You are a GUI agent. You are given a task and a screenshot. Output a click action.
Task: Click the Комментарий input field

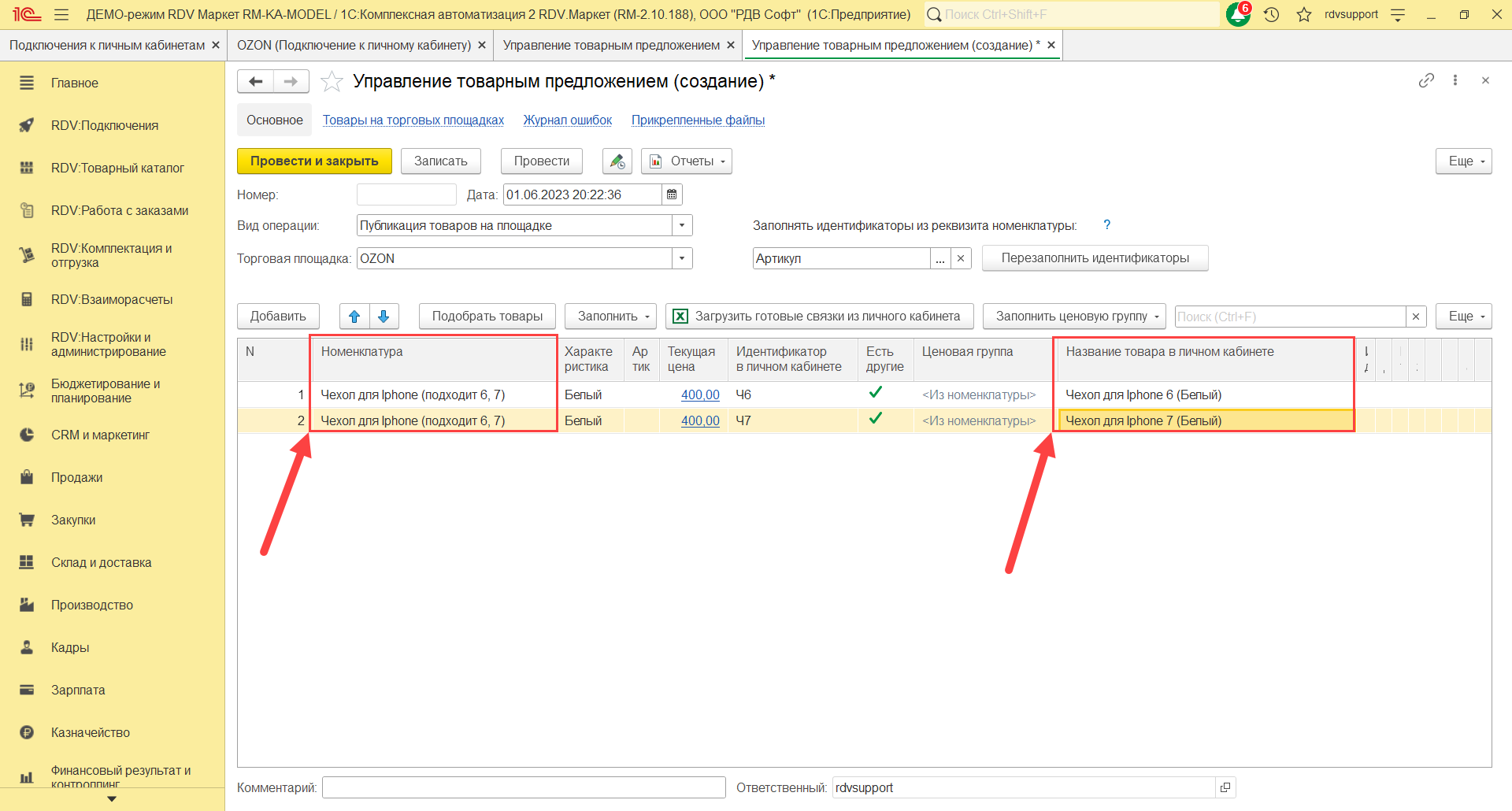(524, 787)
